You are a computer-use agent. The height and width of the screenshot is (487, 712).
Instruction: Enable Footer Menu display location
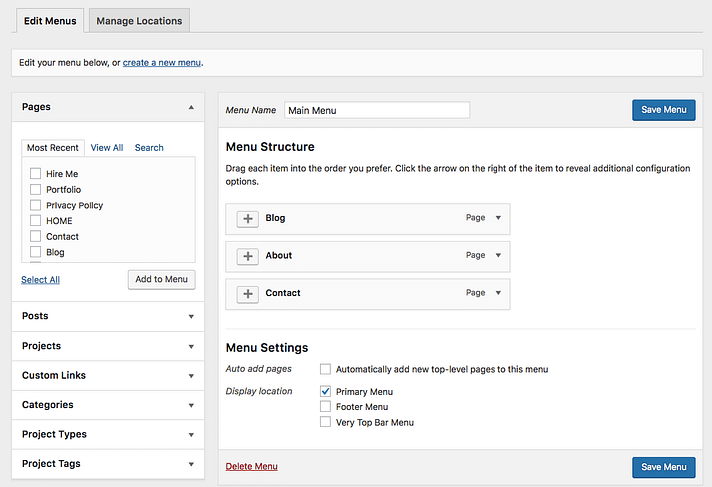(325, 407)
